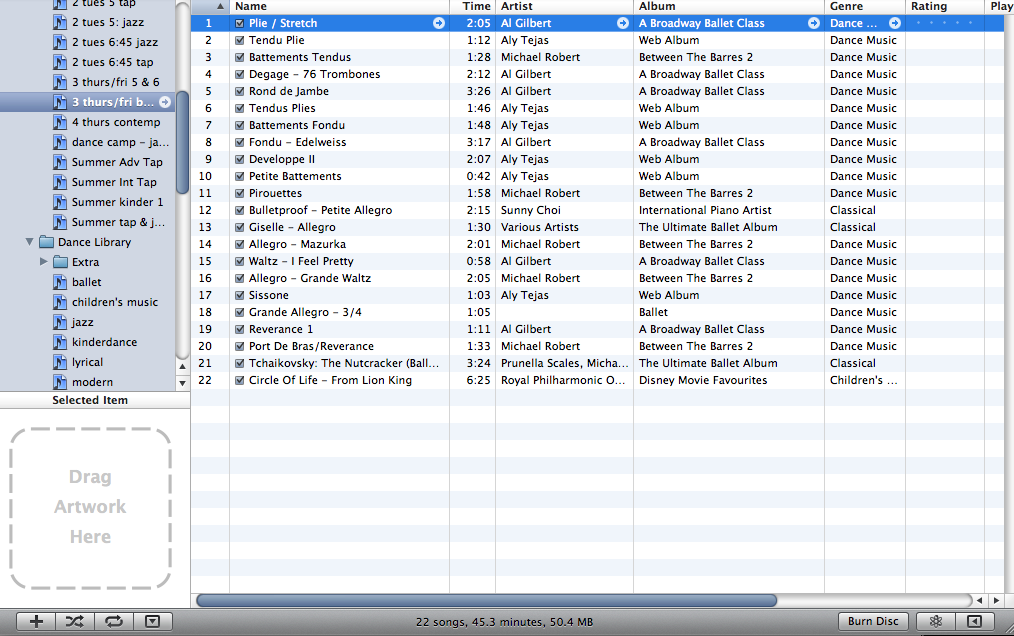
Task: Uncheck the Pirouettes track checkbox
Action: tap(240, 193)
